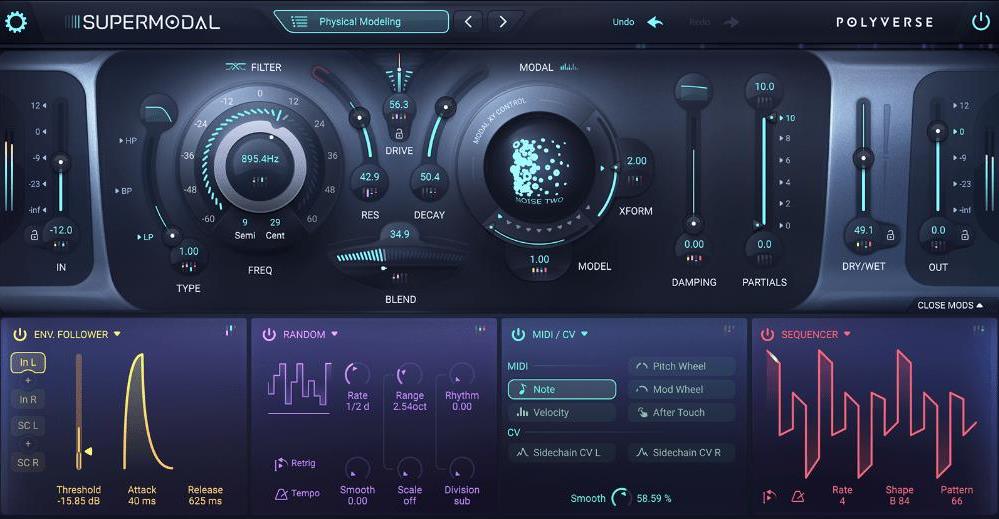Toggle the Modal section icon
This screenshot has height=519, width=999.
pyautogui.click(x=568, y=66)
